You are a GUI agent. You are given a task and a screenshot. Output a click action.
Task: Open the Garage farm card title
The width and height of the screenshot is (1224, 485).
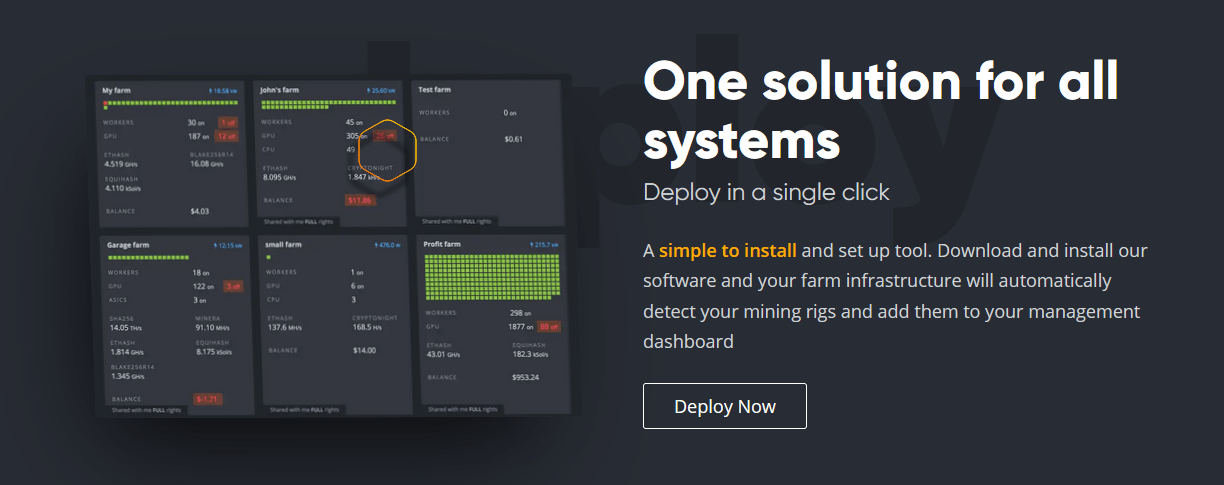tap(128, 244)
